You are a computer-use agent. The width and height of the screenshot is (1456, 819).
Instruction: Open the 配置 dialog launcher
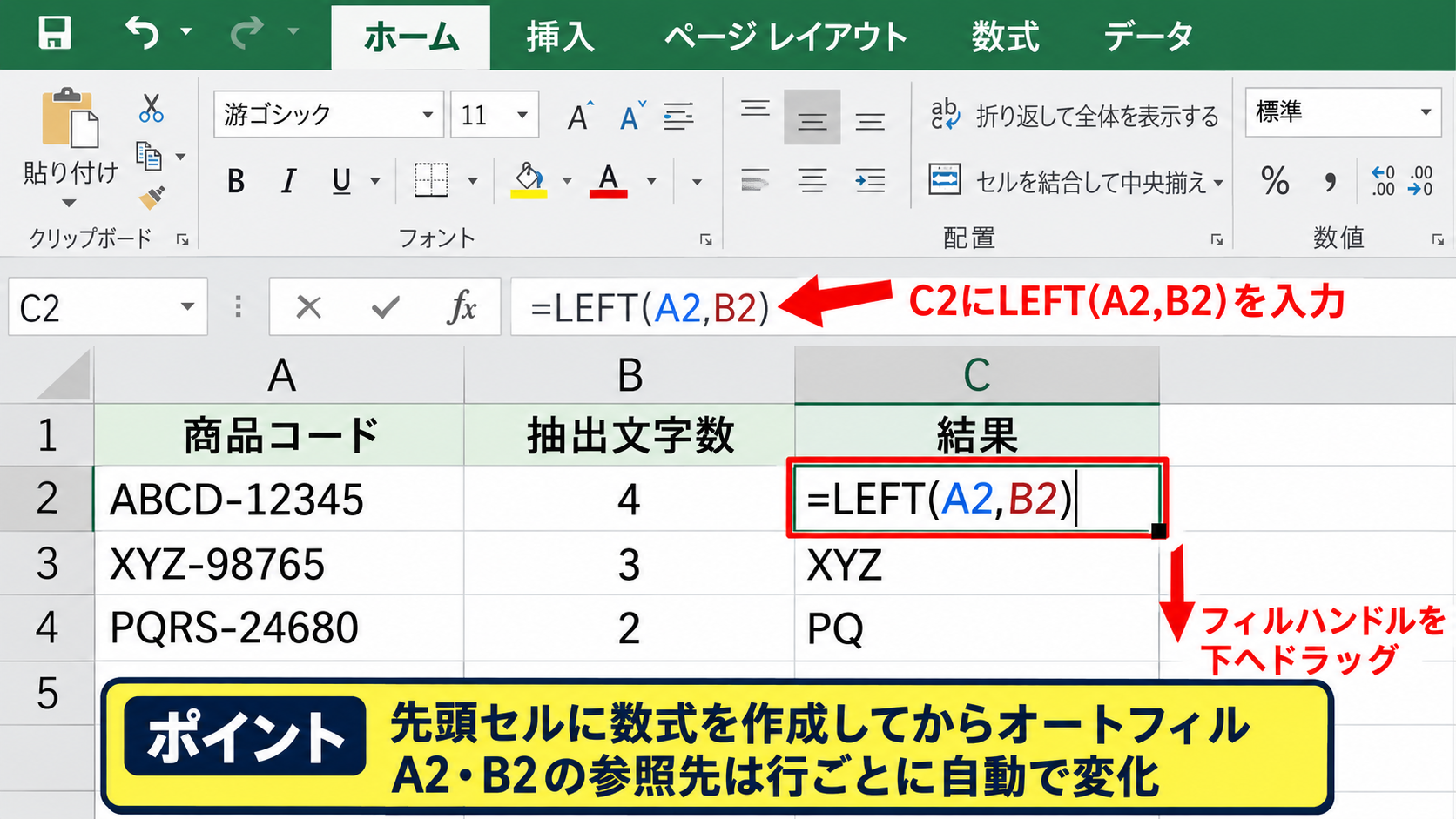coord(1217,239)
